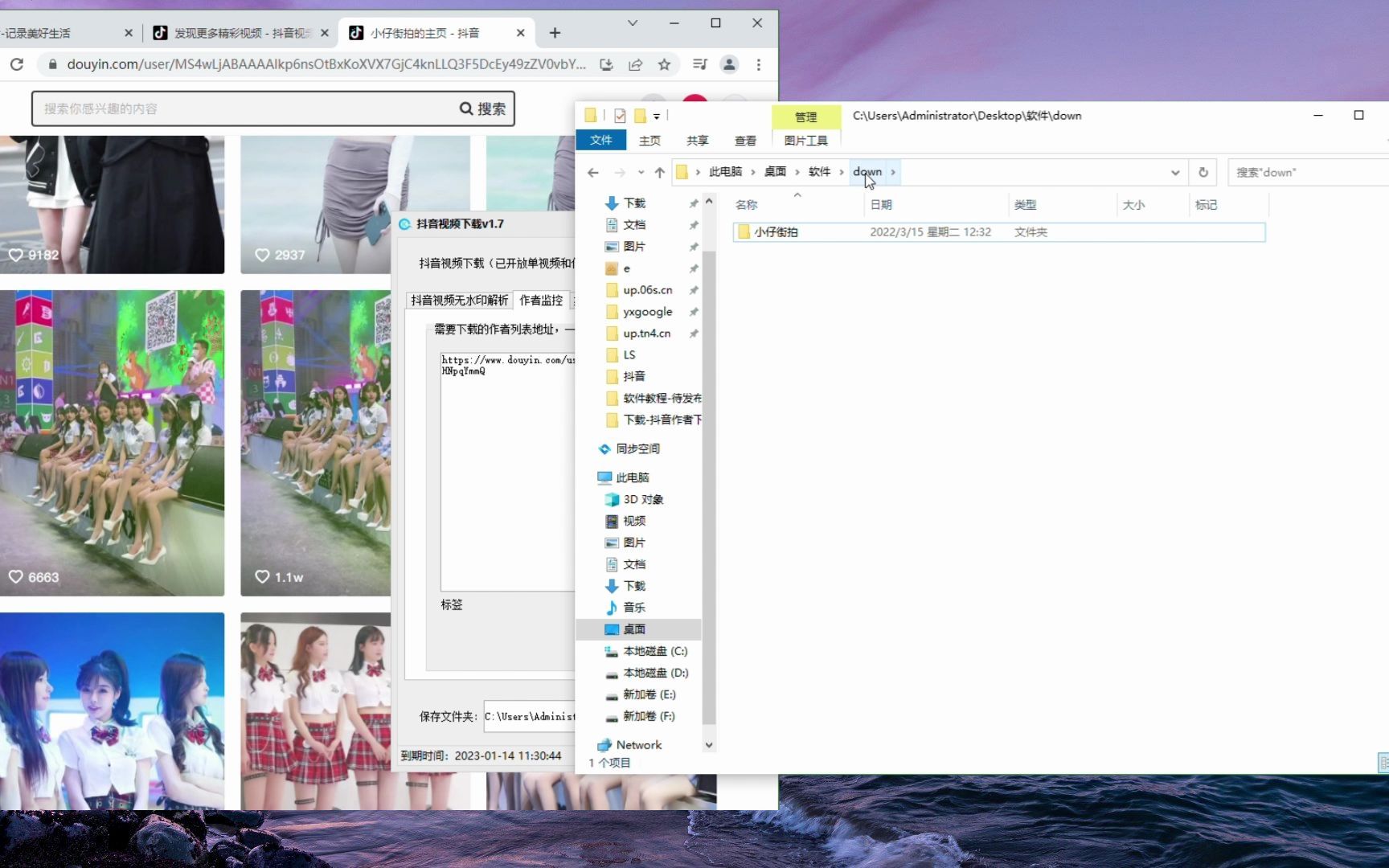
Task: Click down in the breadcrumb path
Action: (867, 172)
